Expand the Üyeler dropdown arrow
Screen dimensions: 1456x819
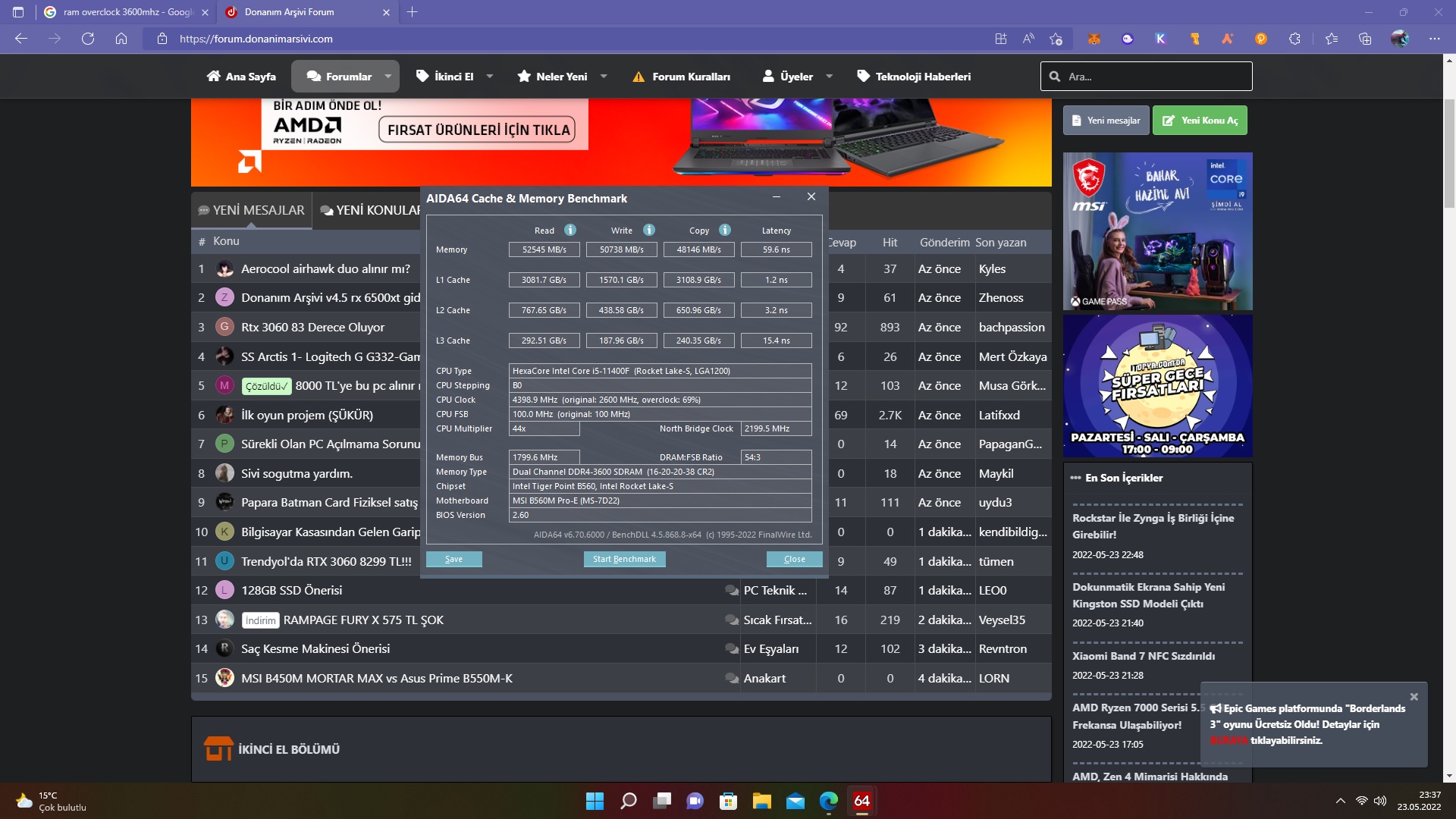click(829, 77)
